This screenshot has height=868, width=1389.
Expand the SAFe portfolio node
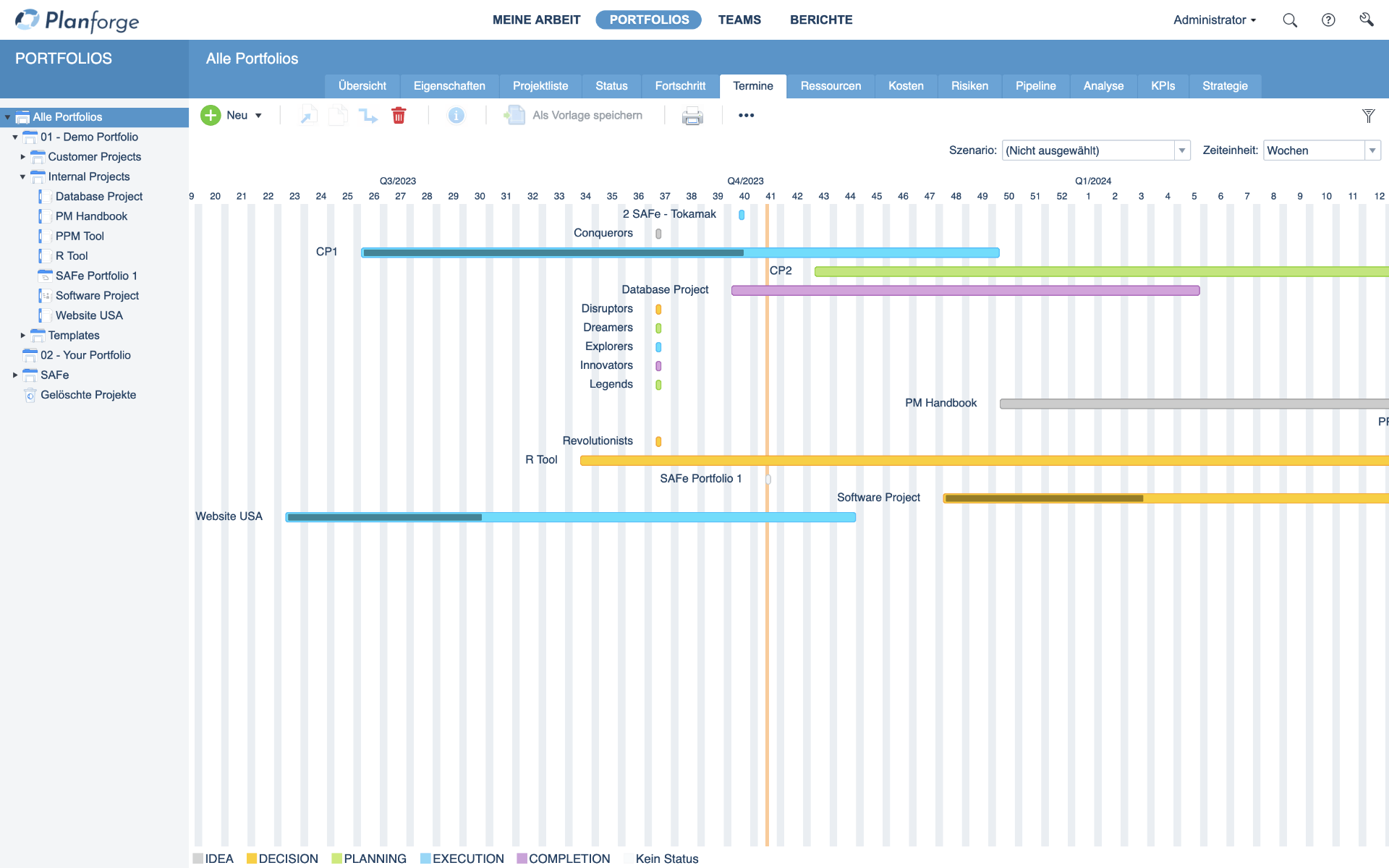[15, 375]
